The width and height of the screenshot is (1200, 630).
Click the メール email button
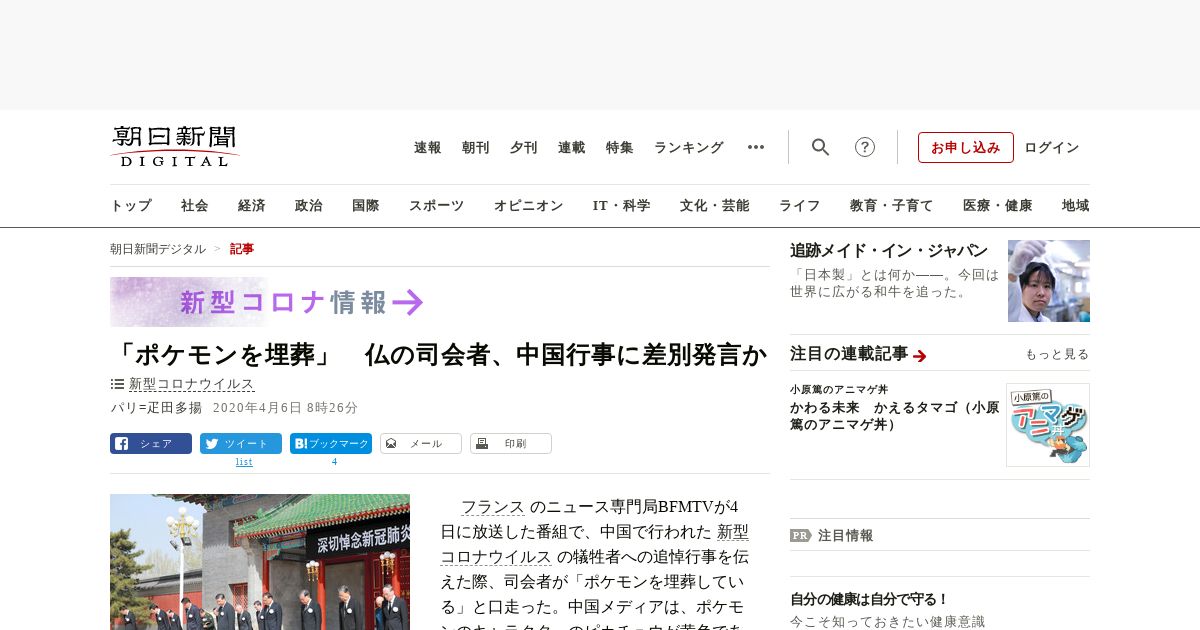click(x=421, y=443)
